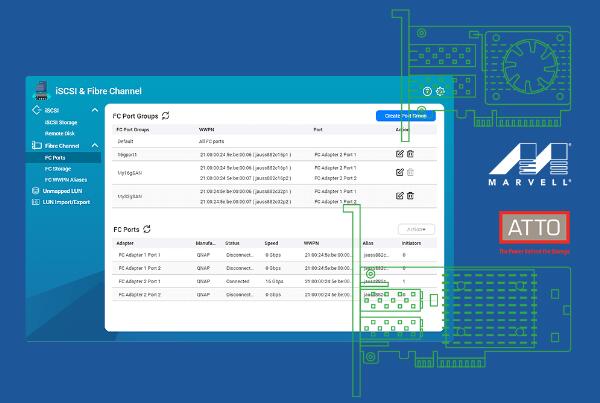Click the Speed column header
Image resolution: width=600 pixels, height=403 pixels.
[271, 243]
